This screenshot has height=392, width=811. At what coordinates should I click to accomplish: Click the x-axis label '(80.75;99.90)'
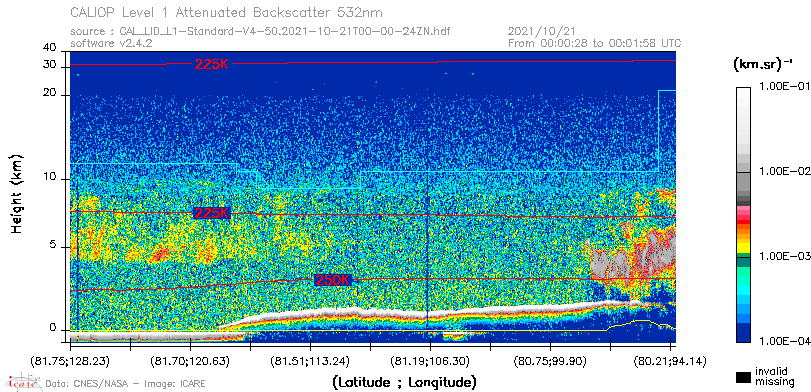pyautogui.click(x=550, y=360)
